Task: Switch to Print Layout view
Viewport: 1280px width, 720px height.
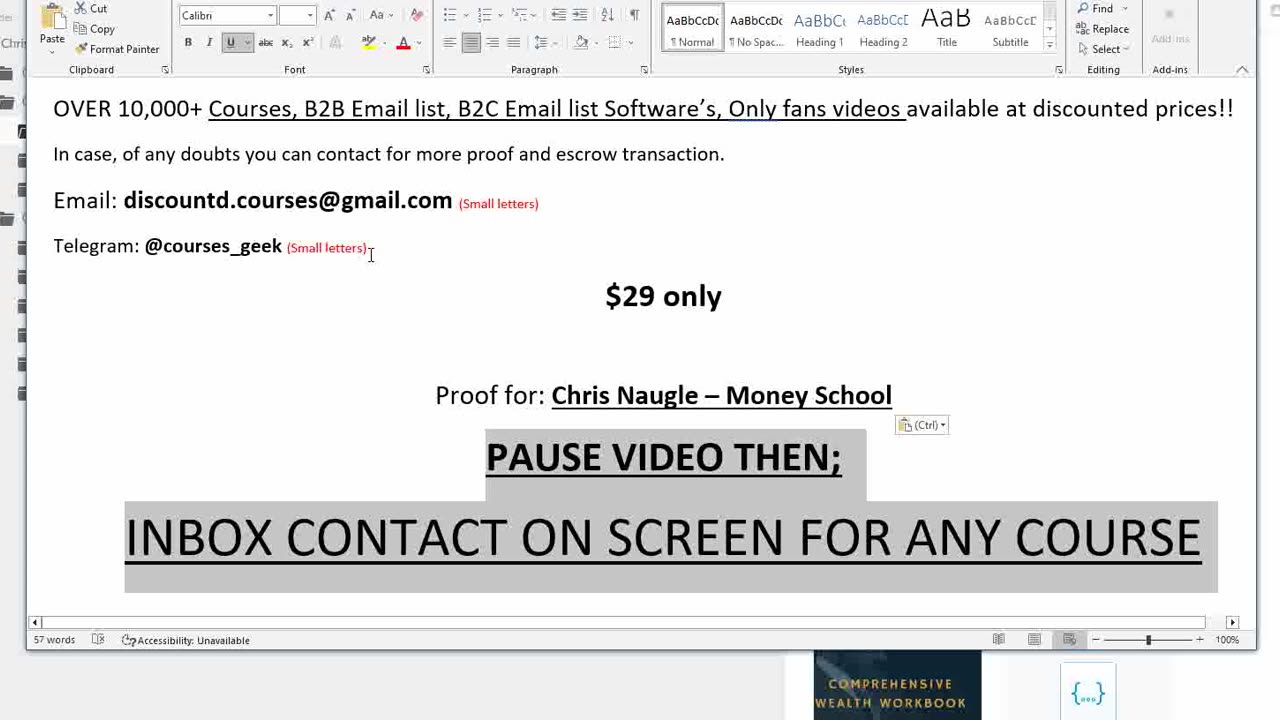Action: pos(1034,640)
